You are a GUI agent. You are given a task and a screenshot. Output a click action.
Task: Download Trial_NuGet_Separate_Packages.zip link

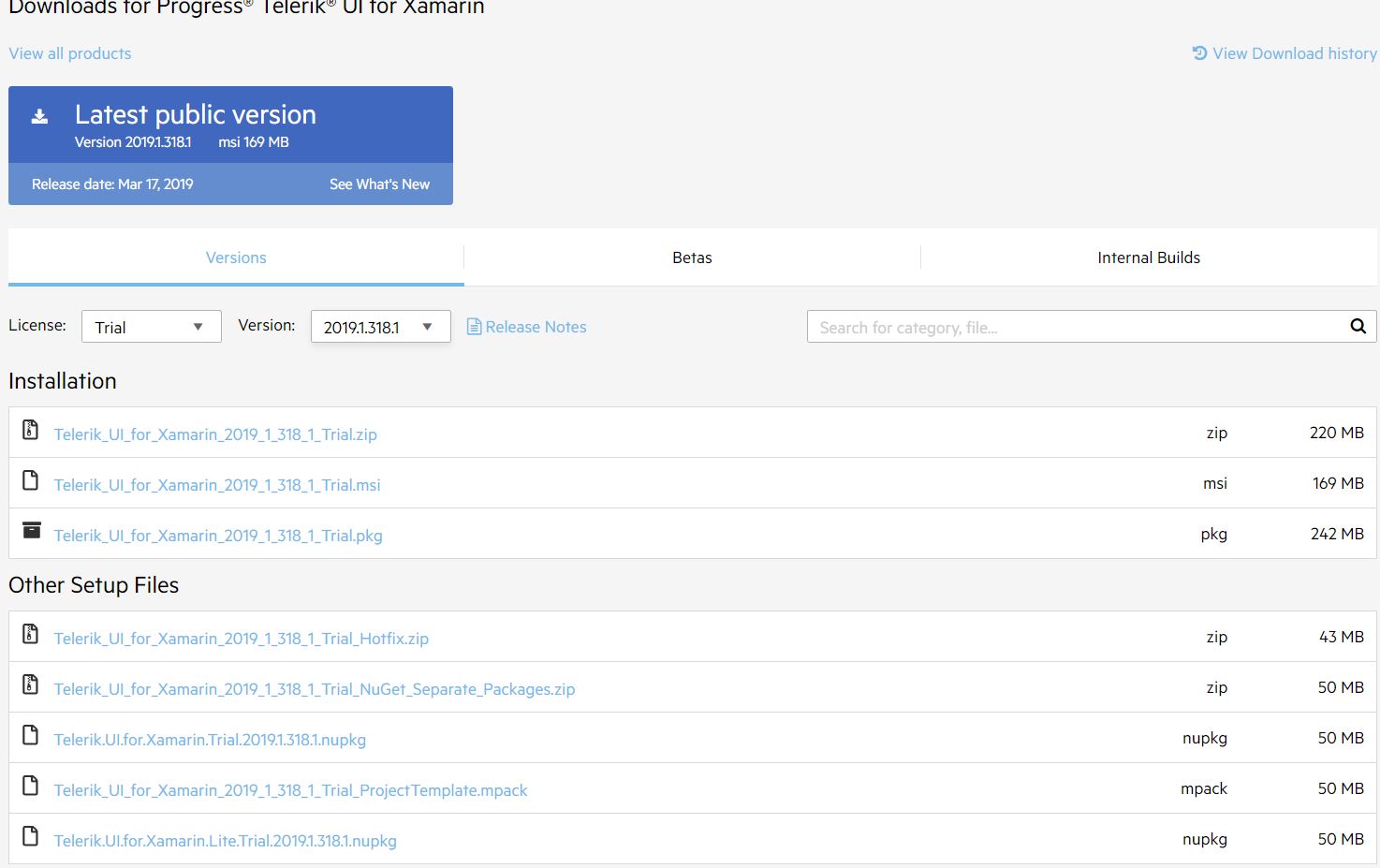tap(315, 689)
